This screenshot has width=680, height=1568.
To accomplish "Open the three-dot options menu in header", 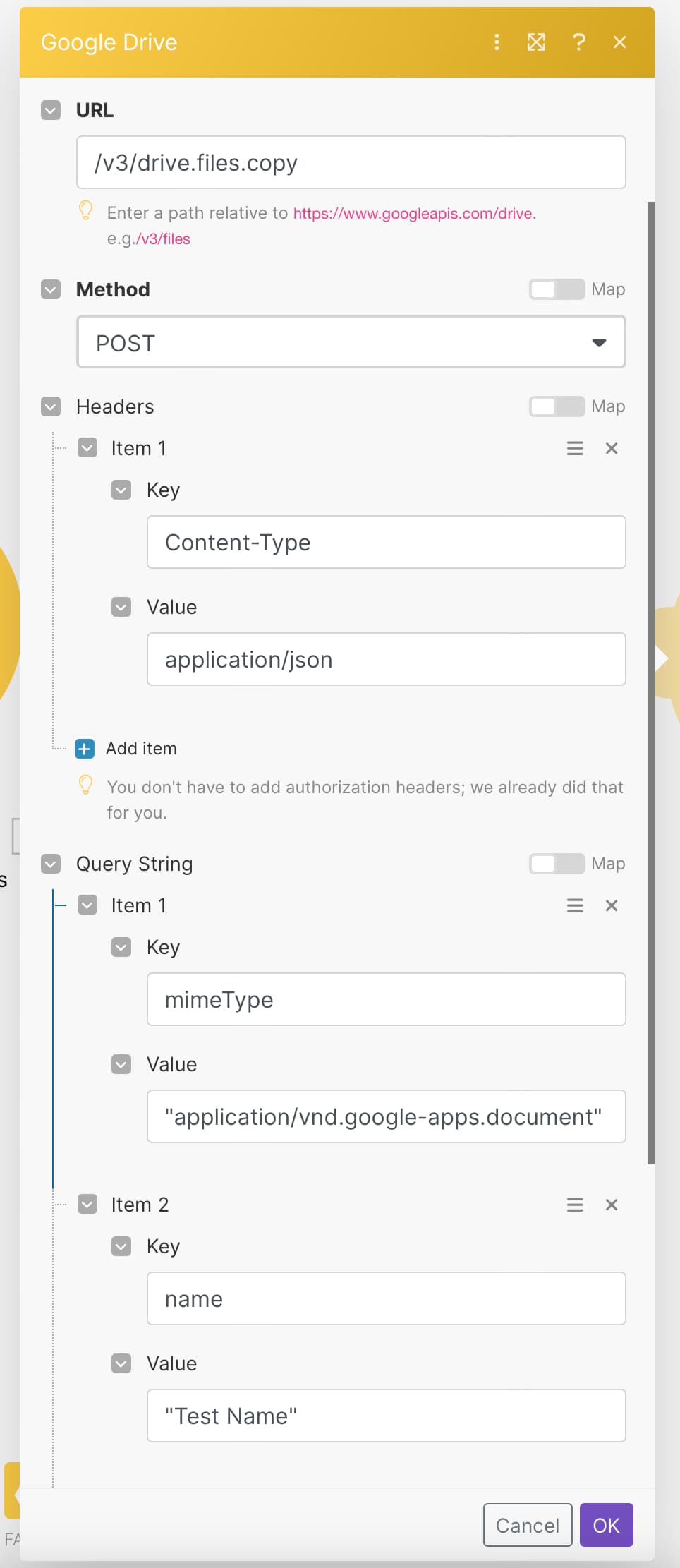I will [x=497, y=42].
